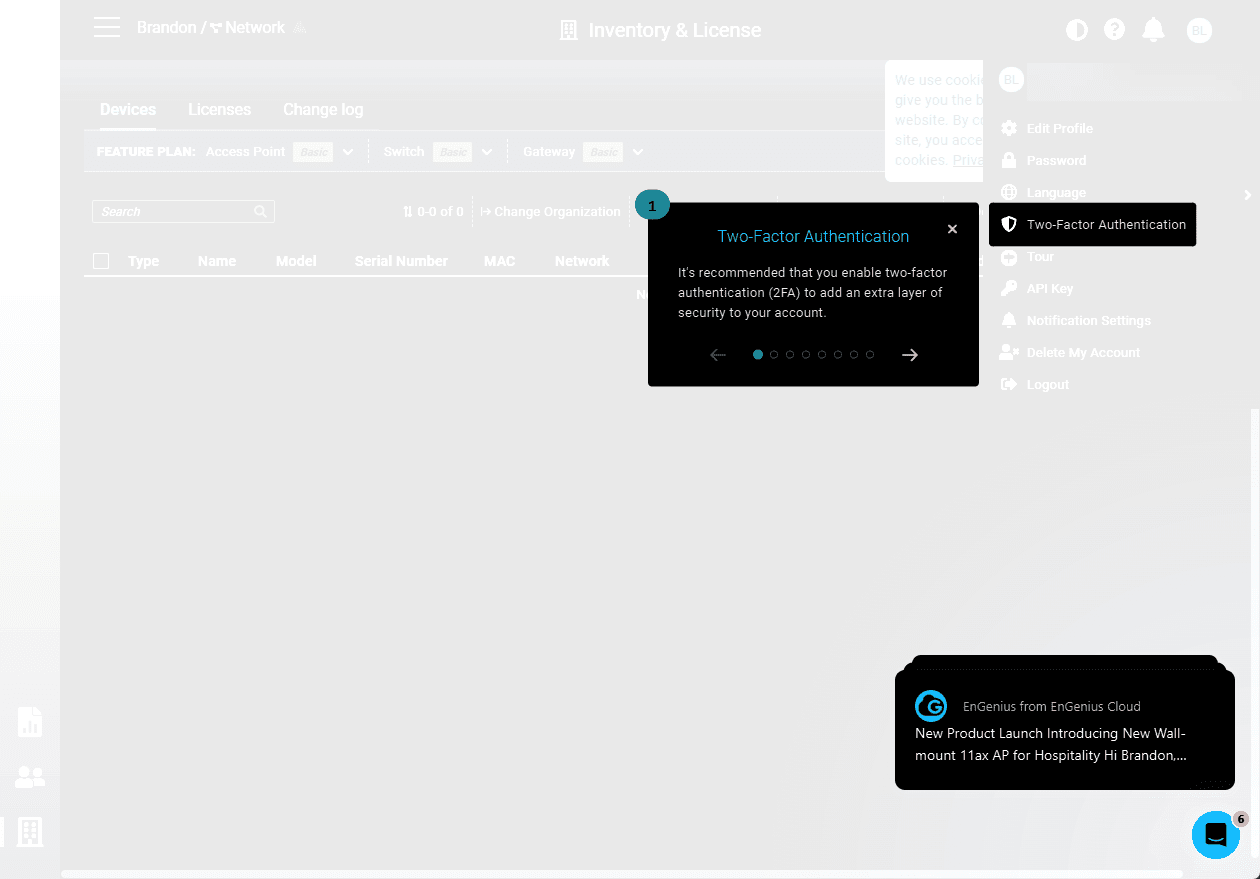
Task: Close the Two-Factor Authentication tour popup
Action: pyautogui.click(x=952, y=229)
